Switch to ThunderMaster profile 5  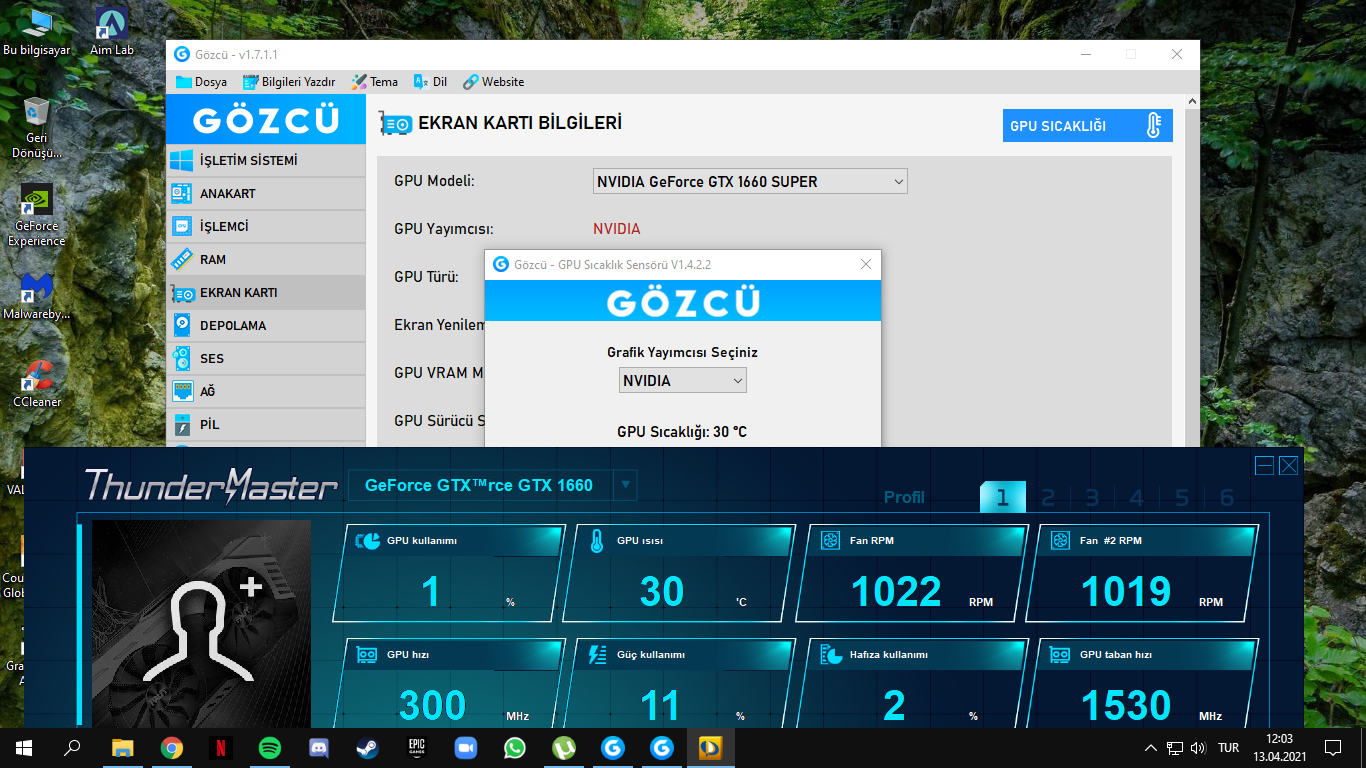pos(1182,497)
